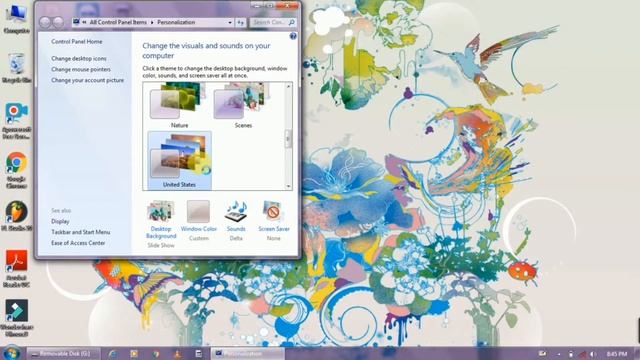
Task: Select the Acrobat Reader DC desktop shortcut
Action: [x=16, y=268]
